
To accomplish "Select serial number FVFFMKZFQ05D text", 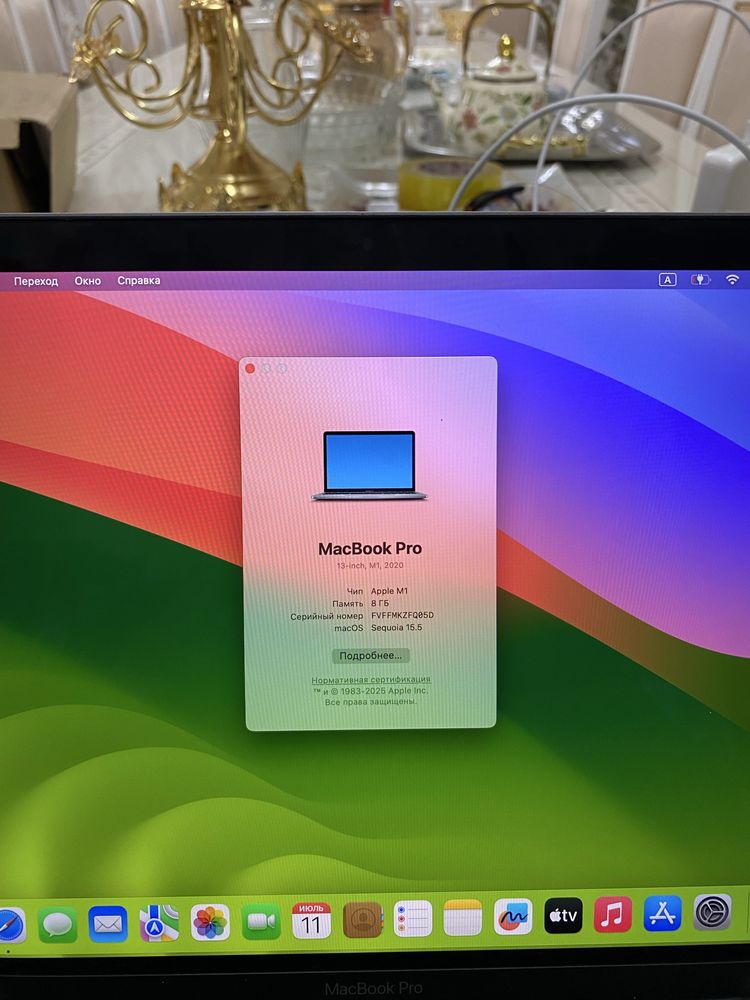I will (x=402, y=615).
